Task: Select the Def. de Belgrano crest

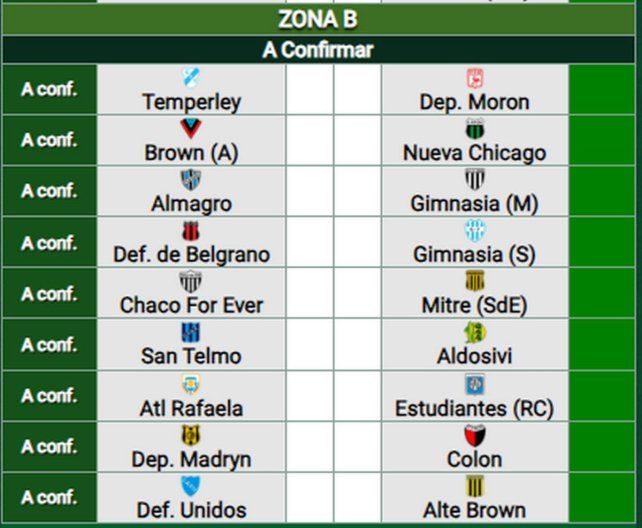Action: pyautogui.click(x=191, y=231)
